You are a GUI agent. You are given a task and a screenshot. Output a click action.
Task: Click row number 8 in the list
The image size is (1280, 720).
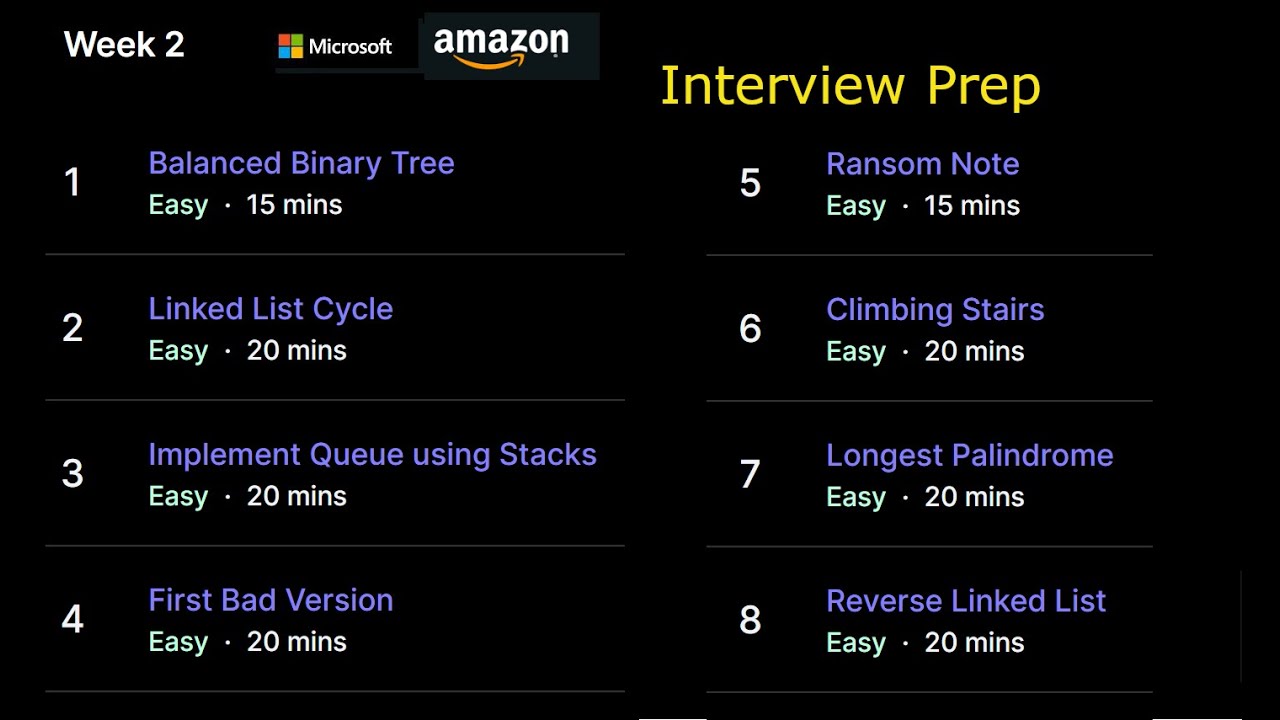point(750,621)
